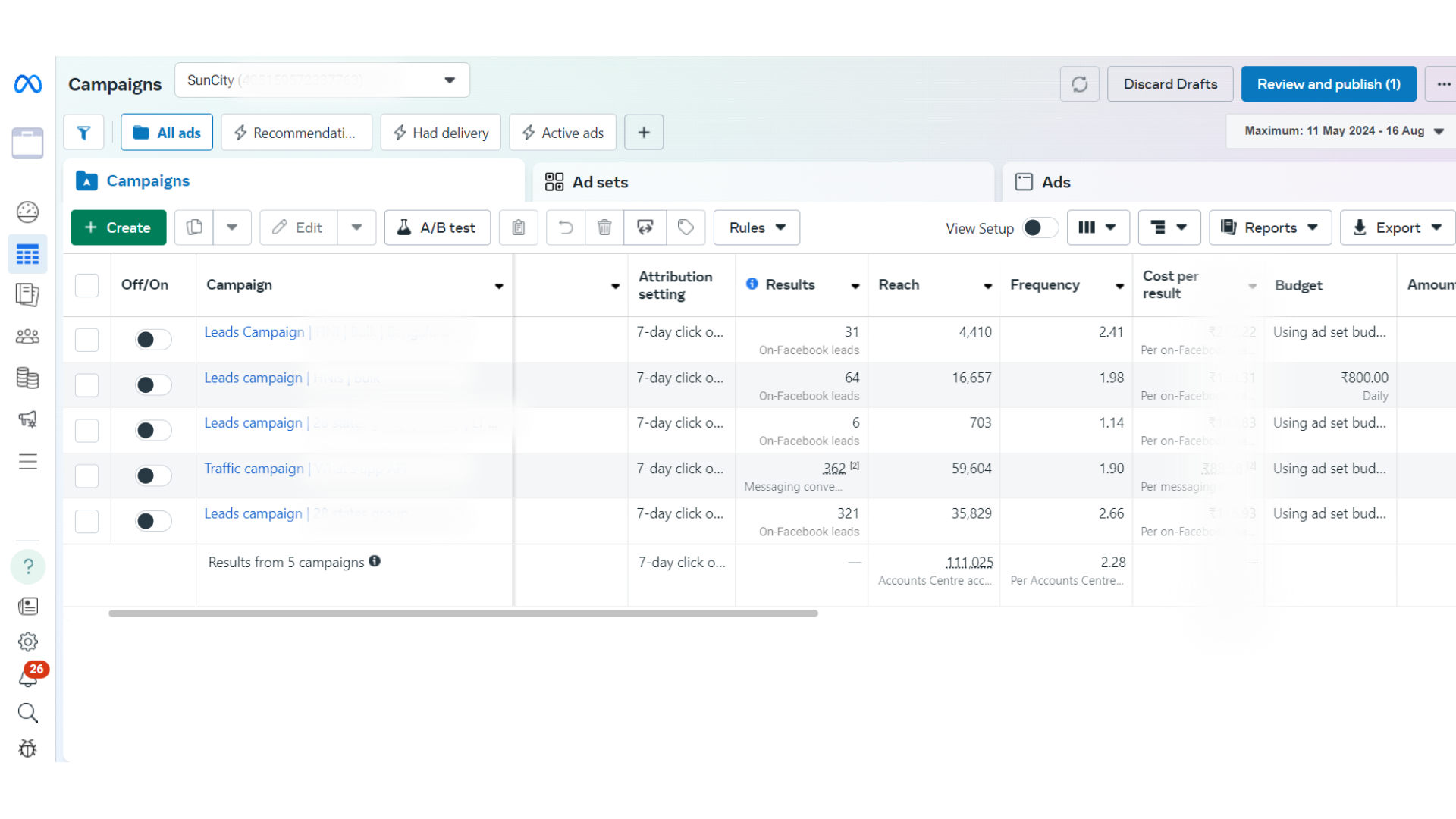Toggle on the Traffic campaign switch
Screen dimensions: 1456x819
(153, 475)
